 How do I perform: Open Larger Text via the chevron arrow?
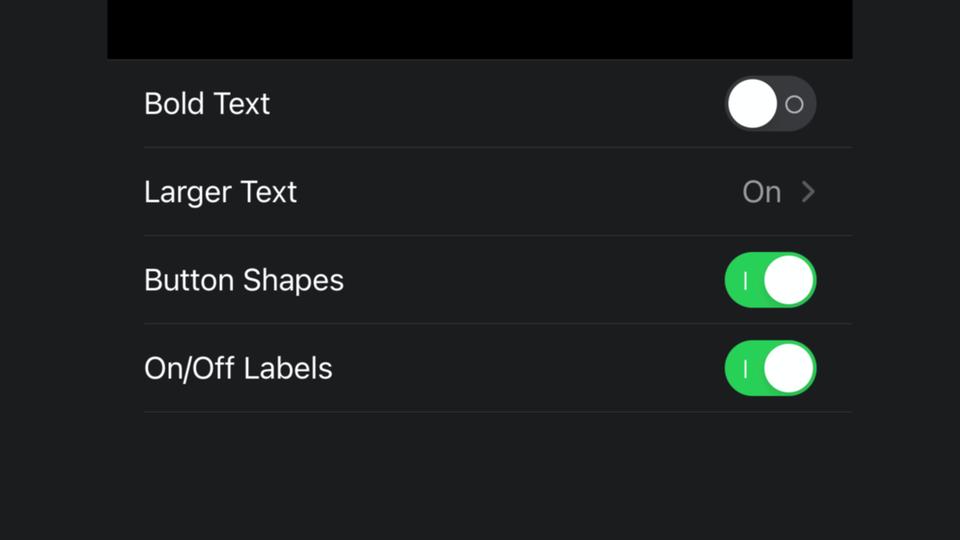(x=808, y=192)
